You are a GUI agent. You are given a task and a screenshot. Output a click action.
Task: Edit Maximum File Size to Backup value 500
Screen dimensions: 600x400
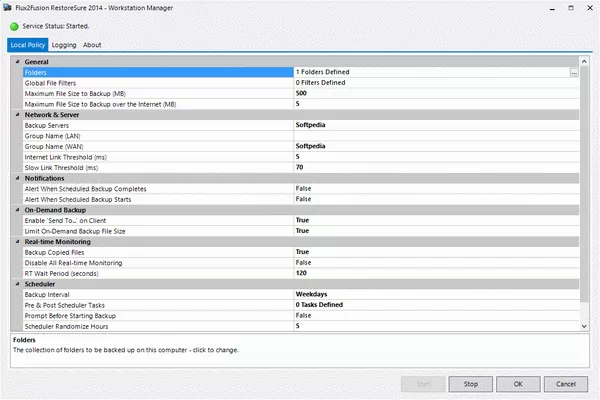click(301, 93)
